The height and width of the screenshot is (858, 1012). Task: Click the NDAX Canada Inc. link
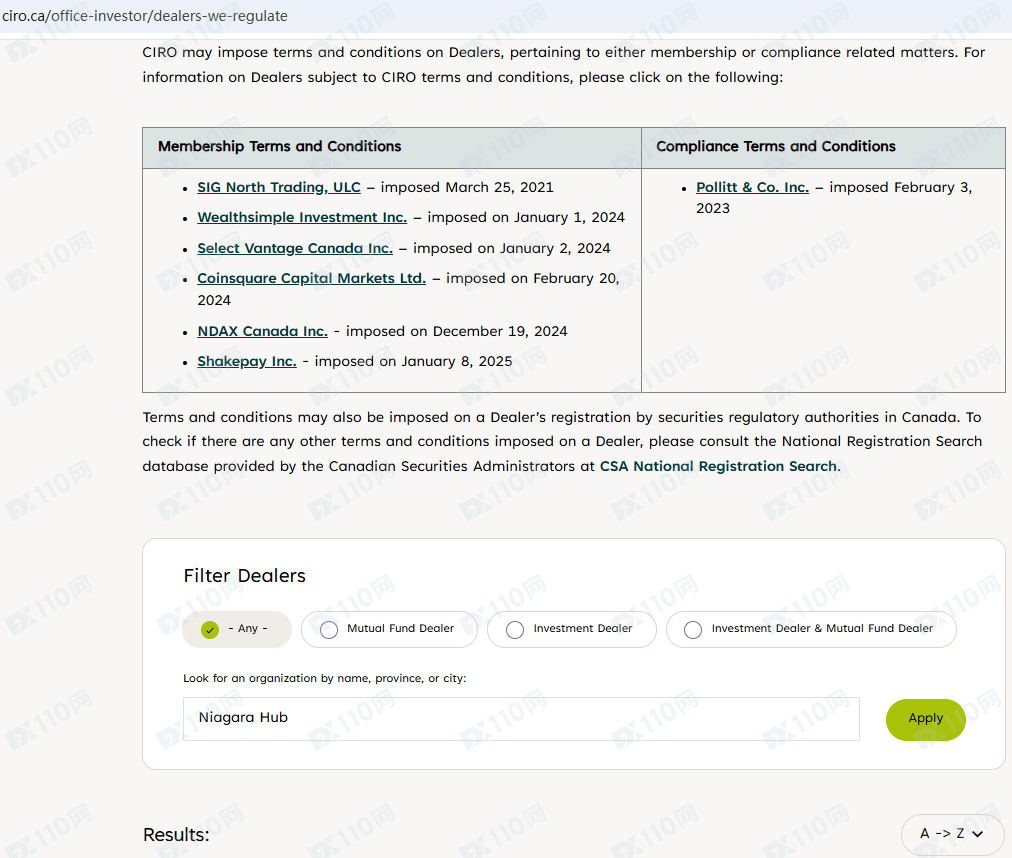(262, 331)
